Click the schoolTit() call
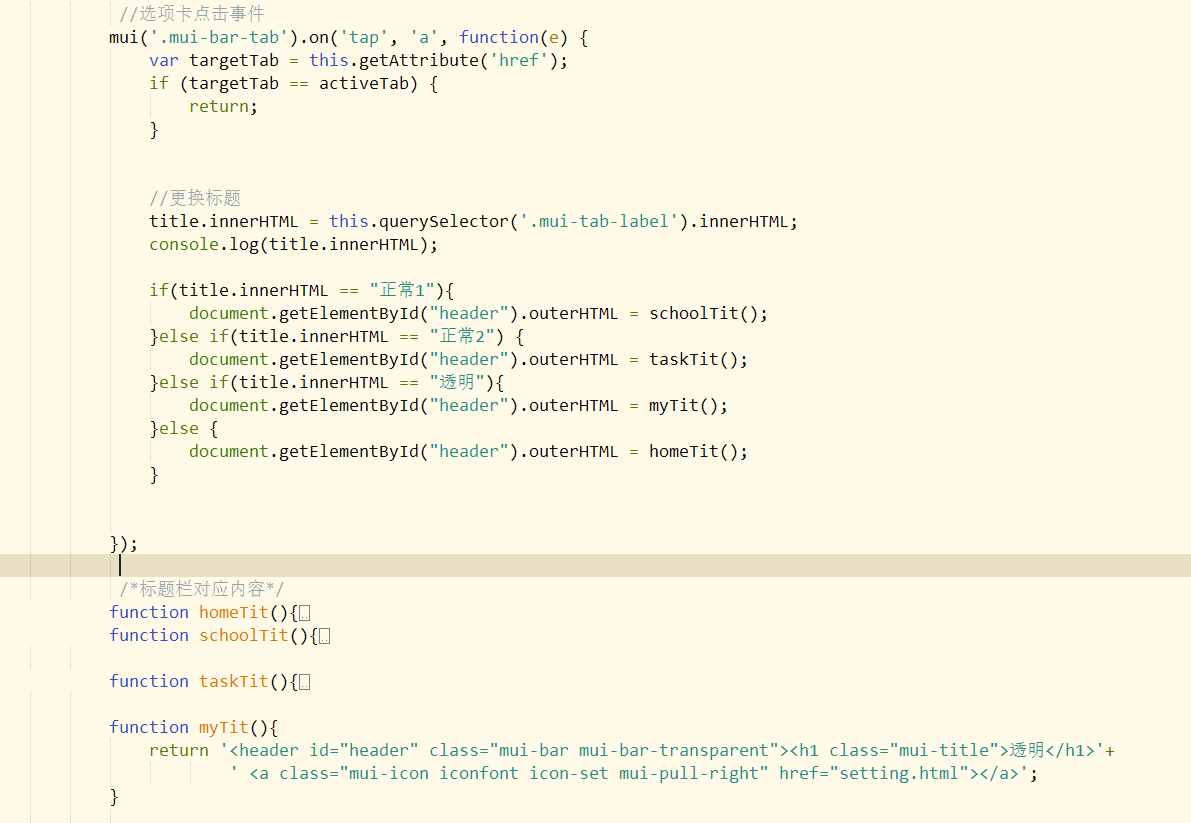1191x823 pixels. tap(703, 314)
